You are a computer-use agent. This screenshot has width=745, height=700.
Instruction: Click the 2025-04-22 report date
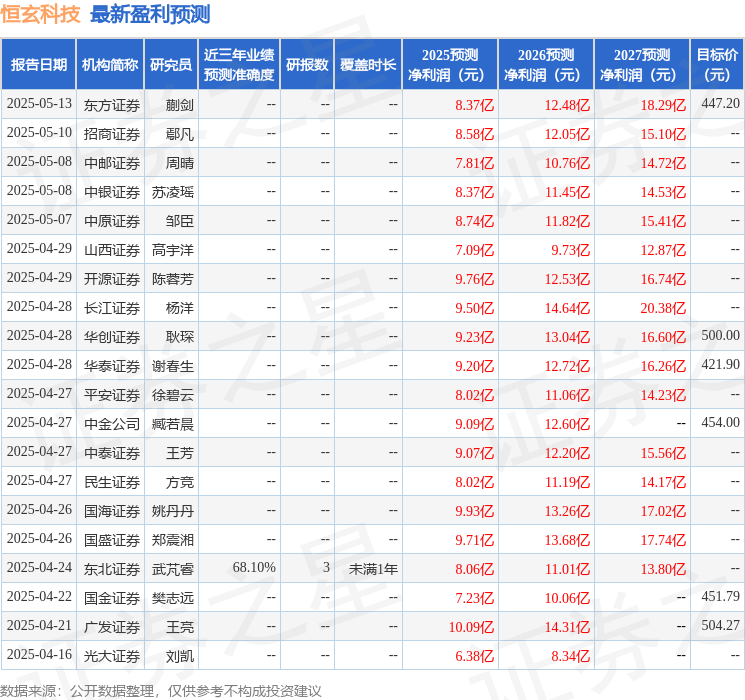(39, 596)
